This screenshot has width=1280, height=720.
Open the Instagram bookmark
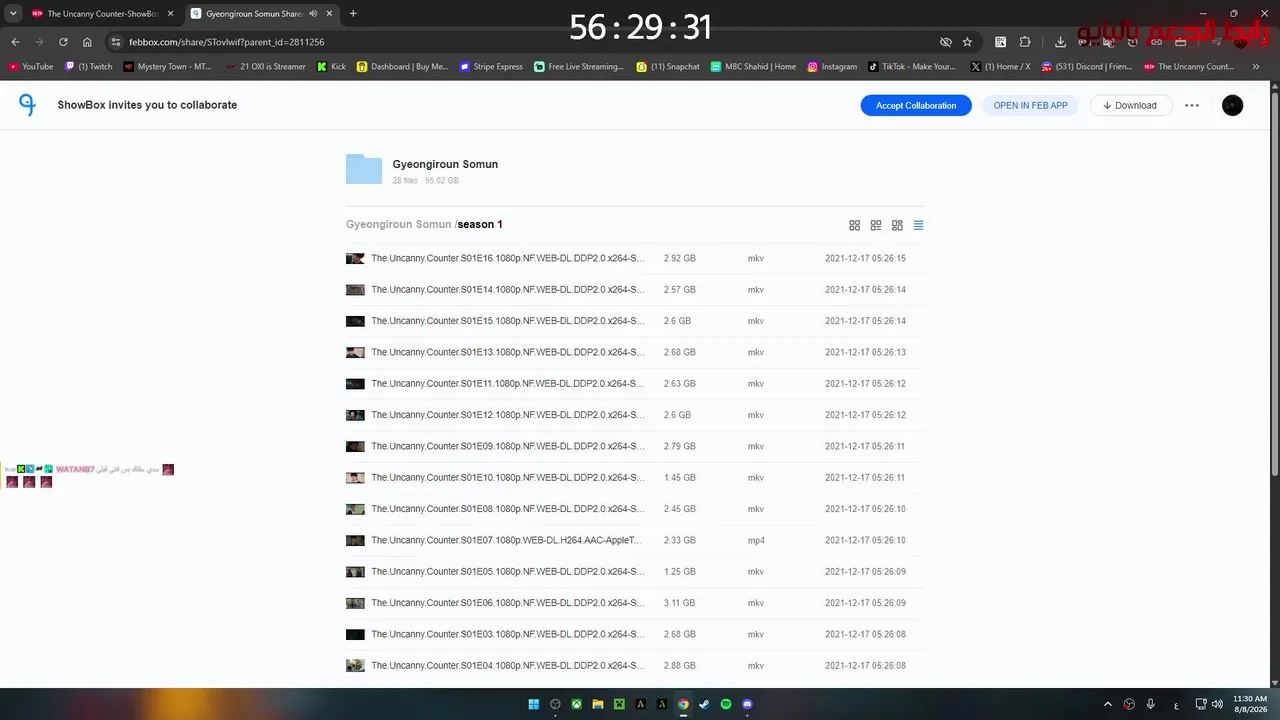point(832,67)
